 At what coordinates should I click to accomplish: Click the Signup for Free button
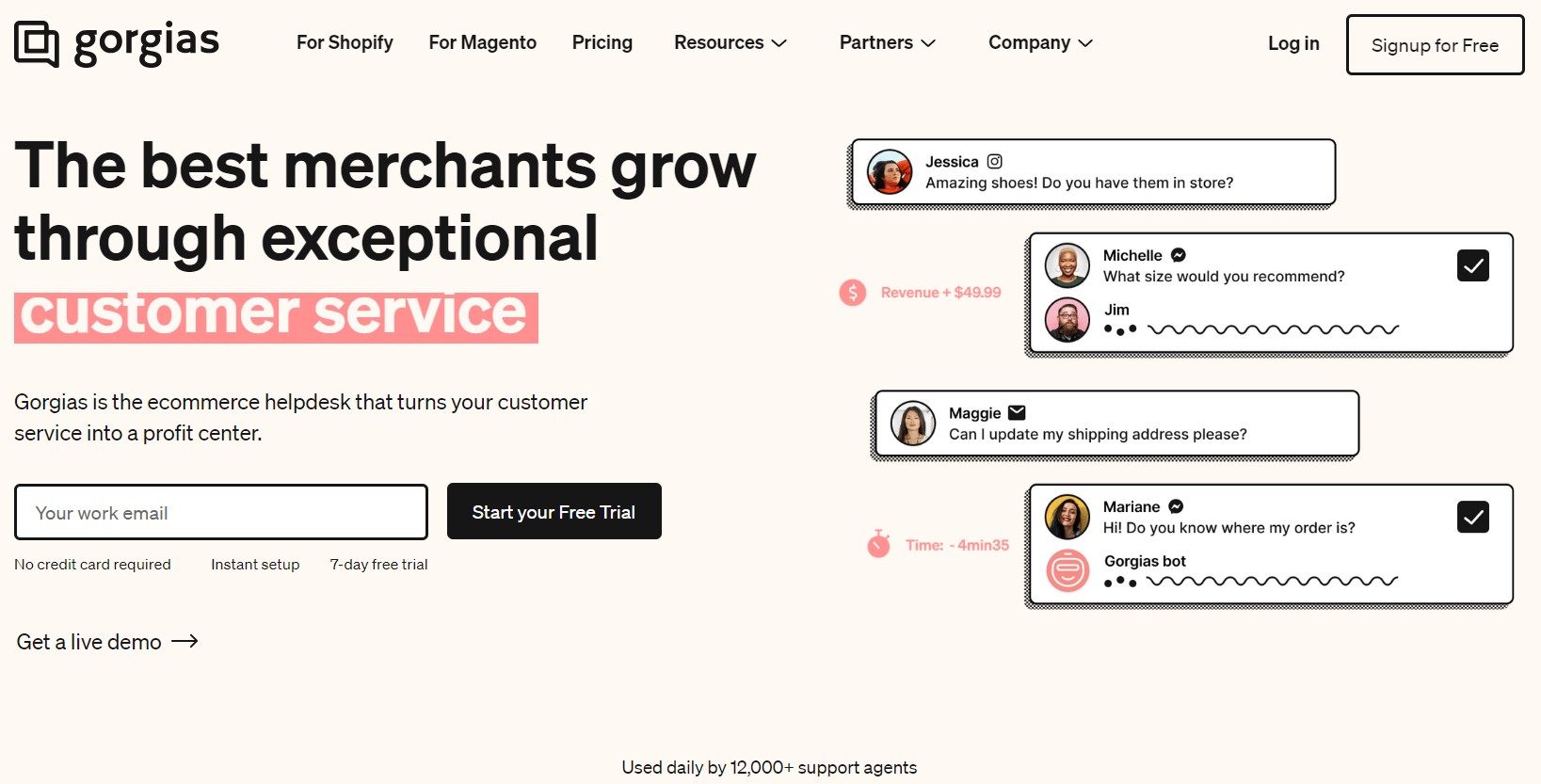tap(1434, 45)
